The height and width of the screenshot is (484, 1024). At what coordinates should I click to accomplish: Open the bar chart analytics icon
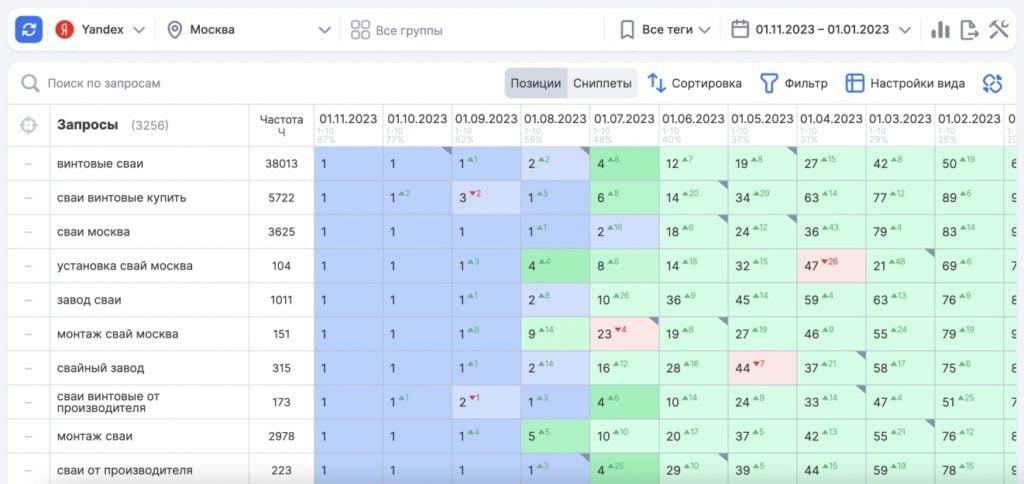click(940, 30)
